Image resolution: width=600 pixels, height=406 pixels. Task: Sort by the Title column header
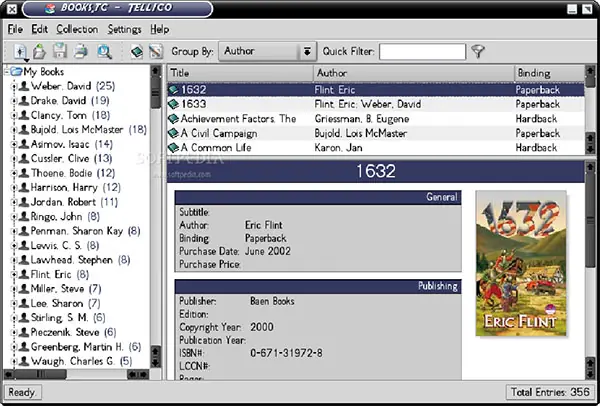coord(240,73)
